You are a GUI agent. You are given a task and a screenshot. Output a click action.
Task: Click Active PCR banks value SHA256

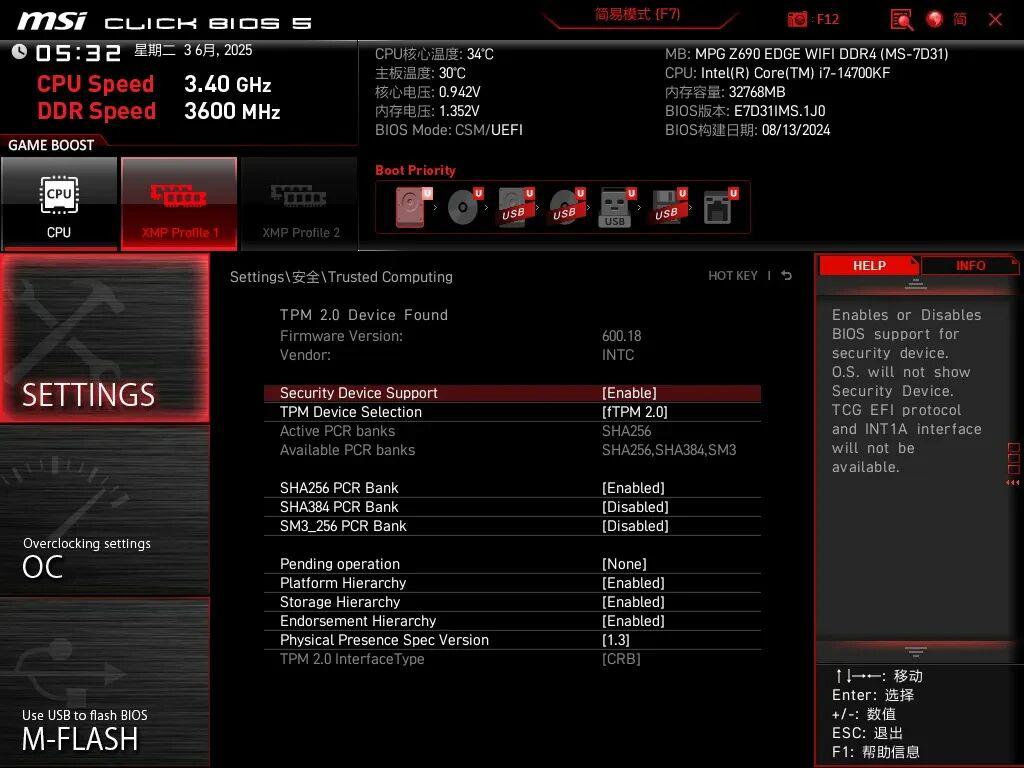626,431
